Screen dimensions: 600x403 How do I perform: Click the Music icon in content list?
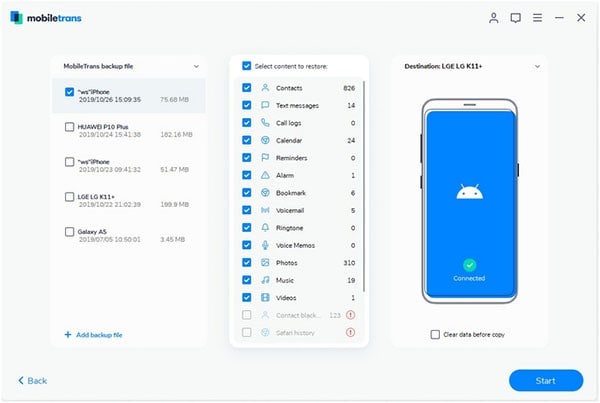pyautogui.click(x=265, y=280)
